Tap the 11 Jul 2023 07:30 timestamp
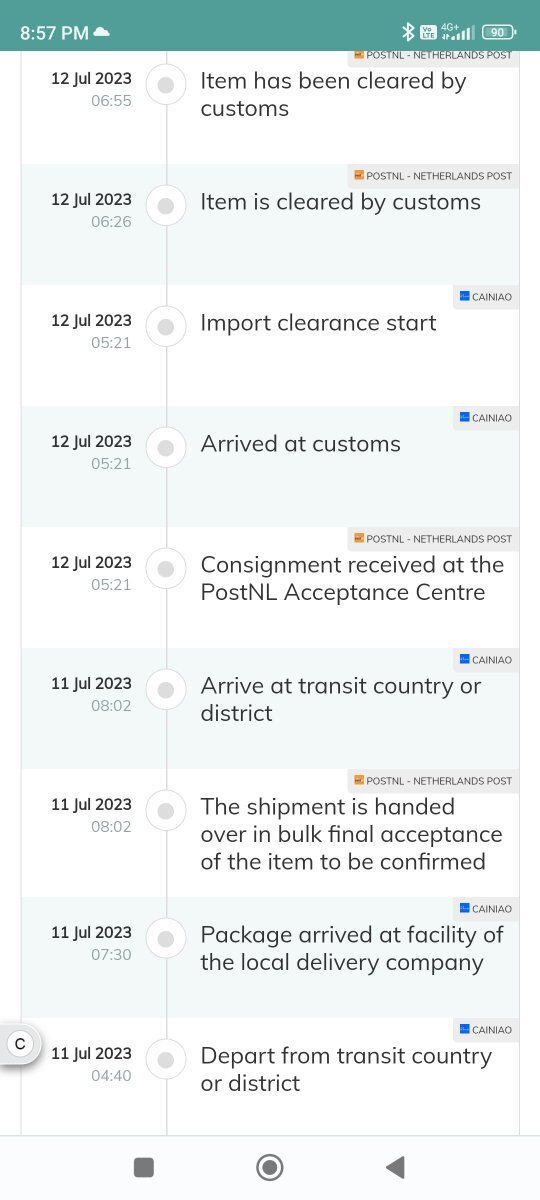This screenshot has width=540, height=1200. click(x=92, y=943)
